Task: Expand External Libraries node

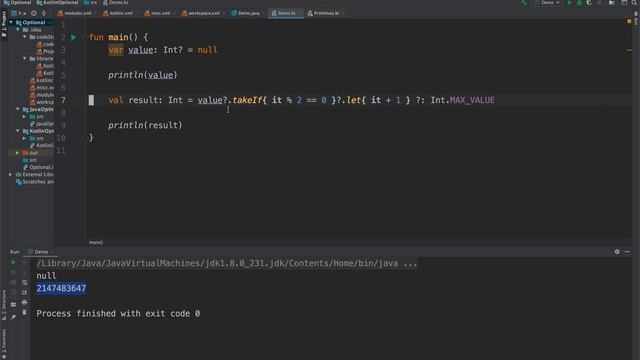Action: coord(11,174)
